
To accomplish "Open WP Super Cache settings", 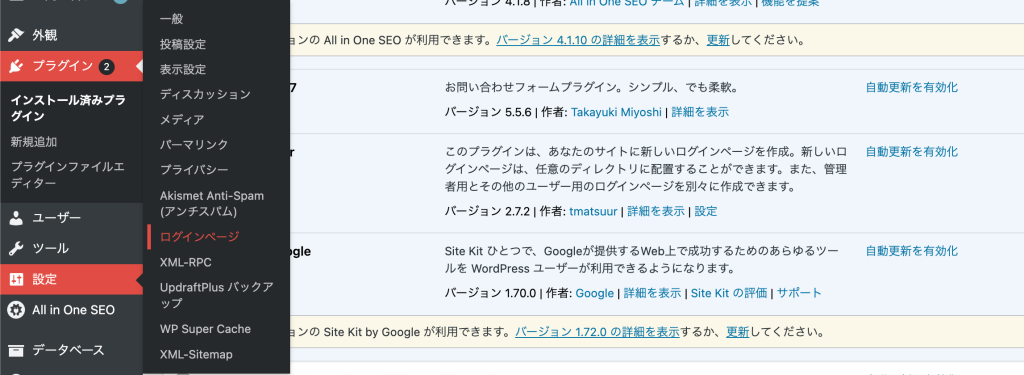I will (205, 329).
